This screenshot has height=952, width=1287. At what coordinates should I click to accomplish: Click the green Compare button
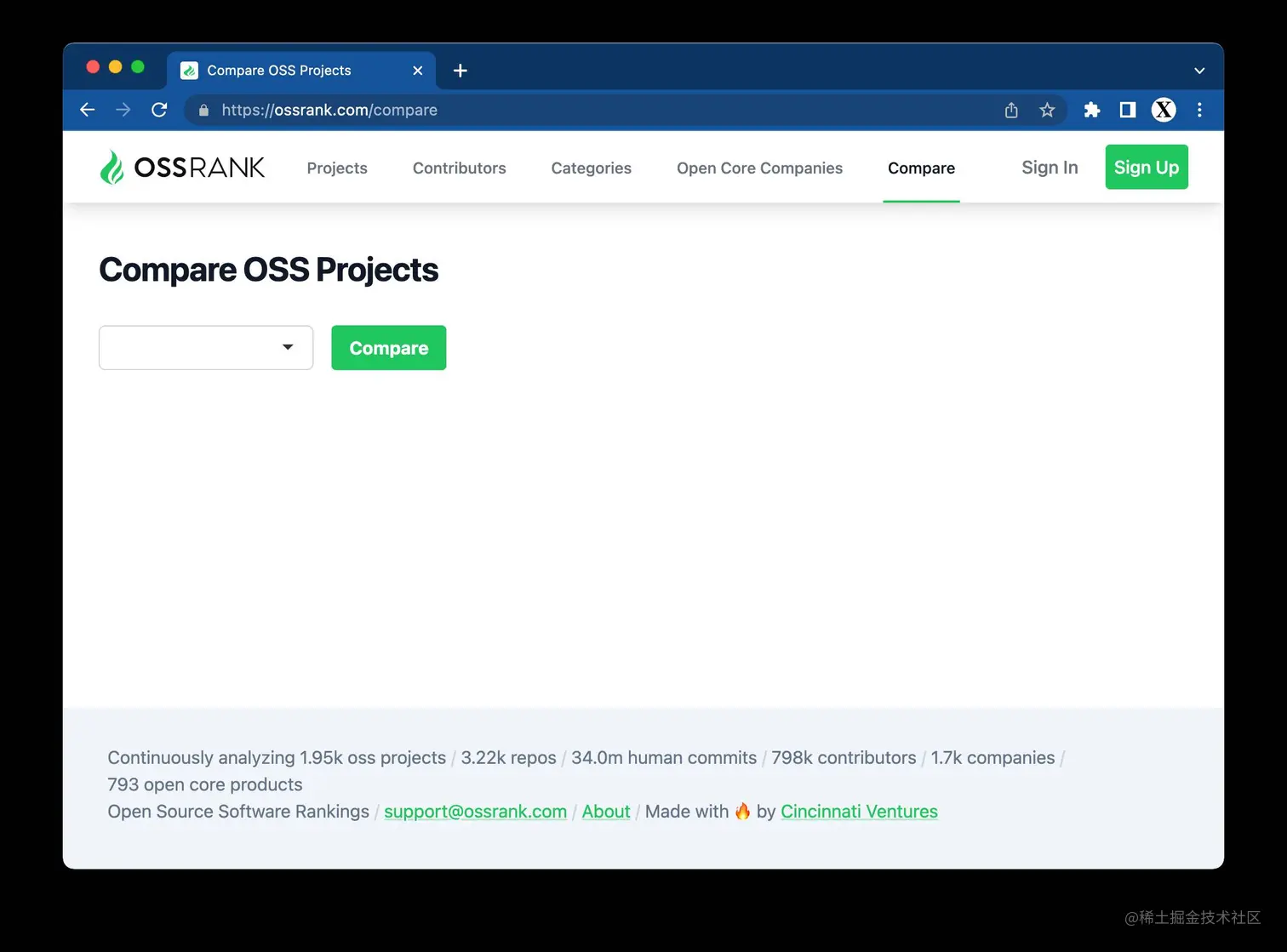tap(388, 347)
